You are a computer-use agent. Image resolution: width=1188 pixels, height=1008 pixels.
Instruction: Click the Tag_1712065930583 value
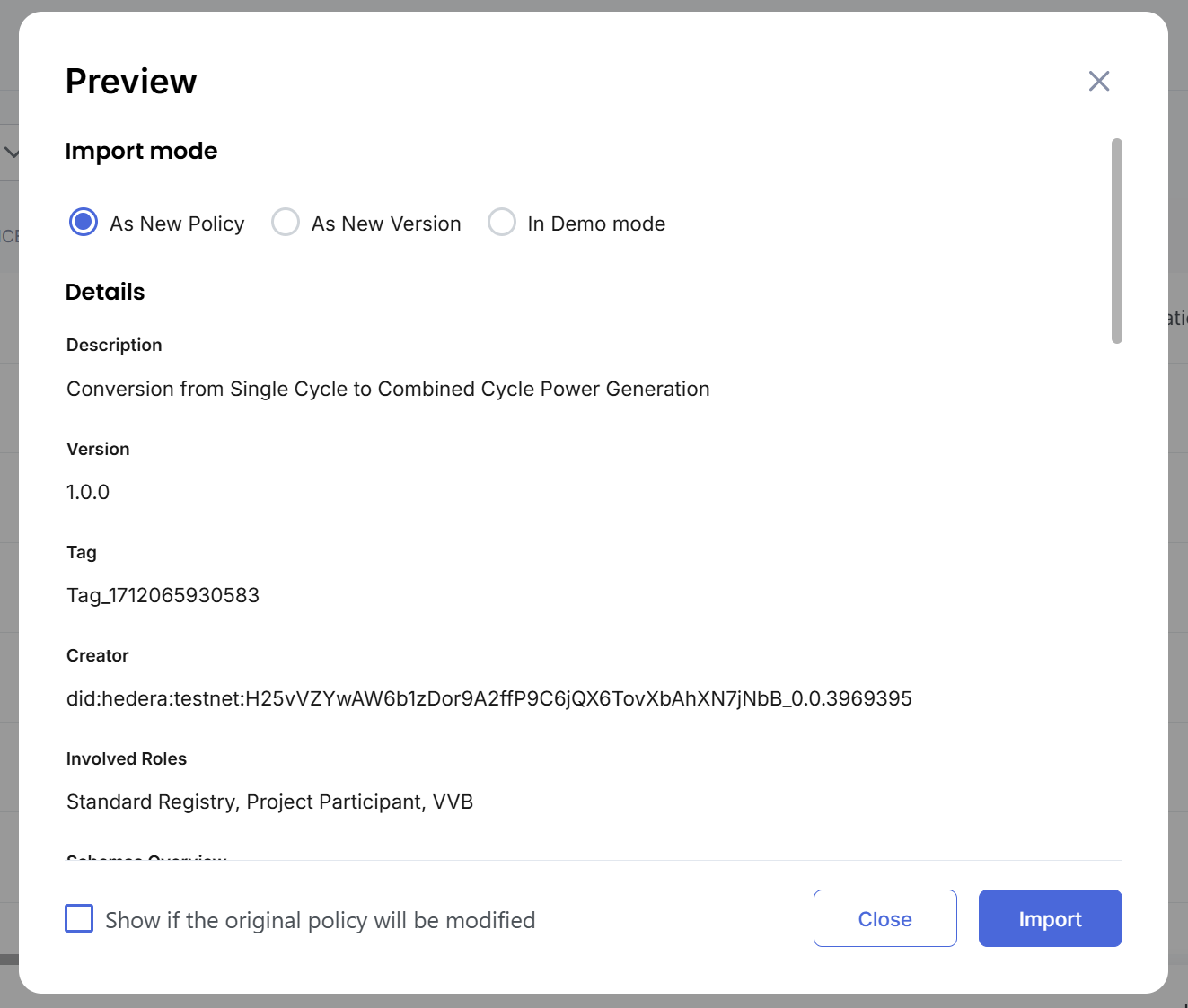[163, 595]
